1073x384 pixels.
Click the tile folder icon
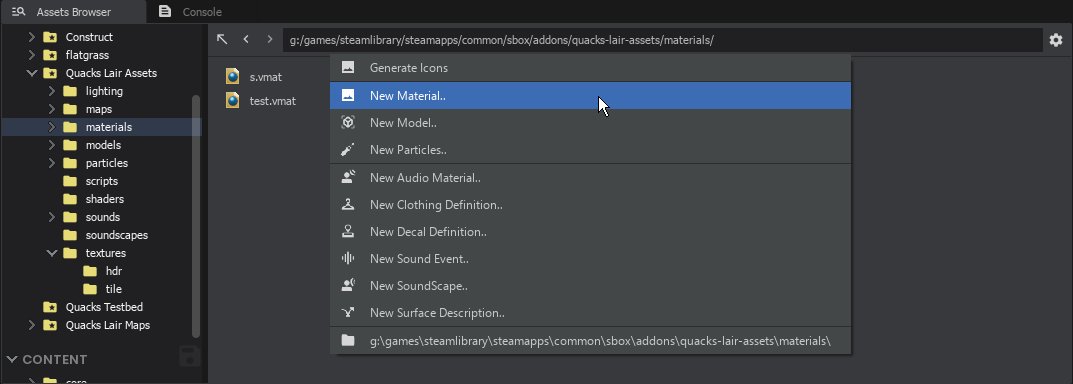pyautogui.click(x=90, y=289)
